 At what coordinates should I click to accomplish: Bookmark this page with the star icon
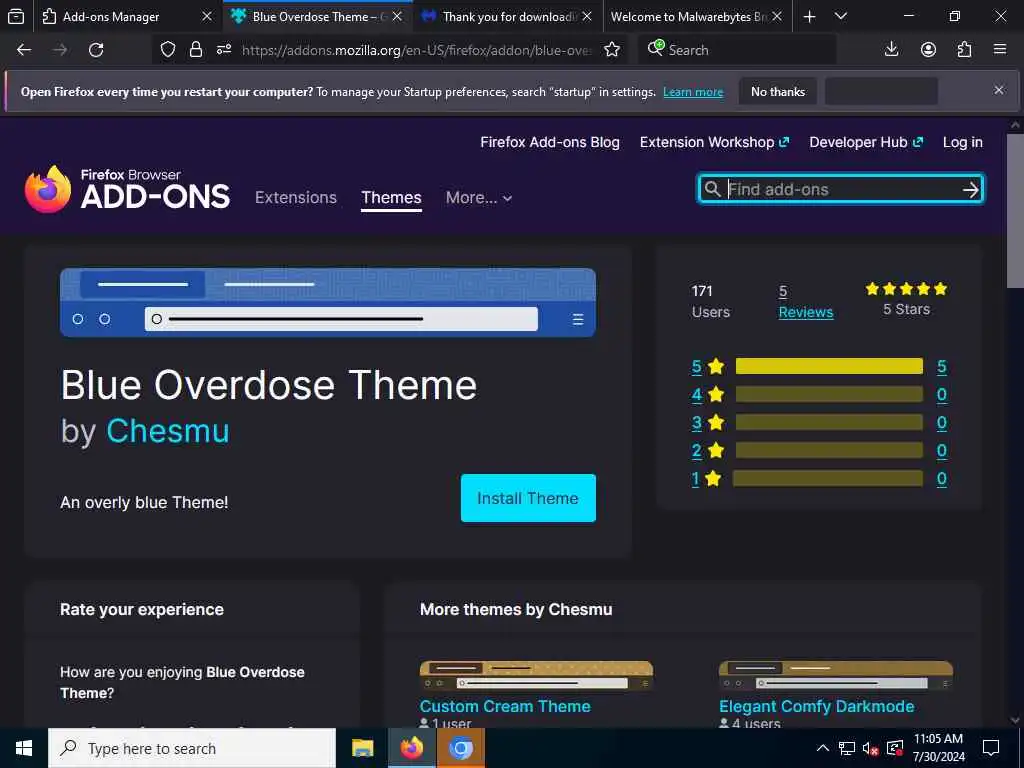coord(612,50)
